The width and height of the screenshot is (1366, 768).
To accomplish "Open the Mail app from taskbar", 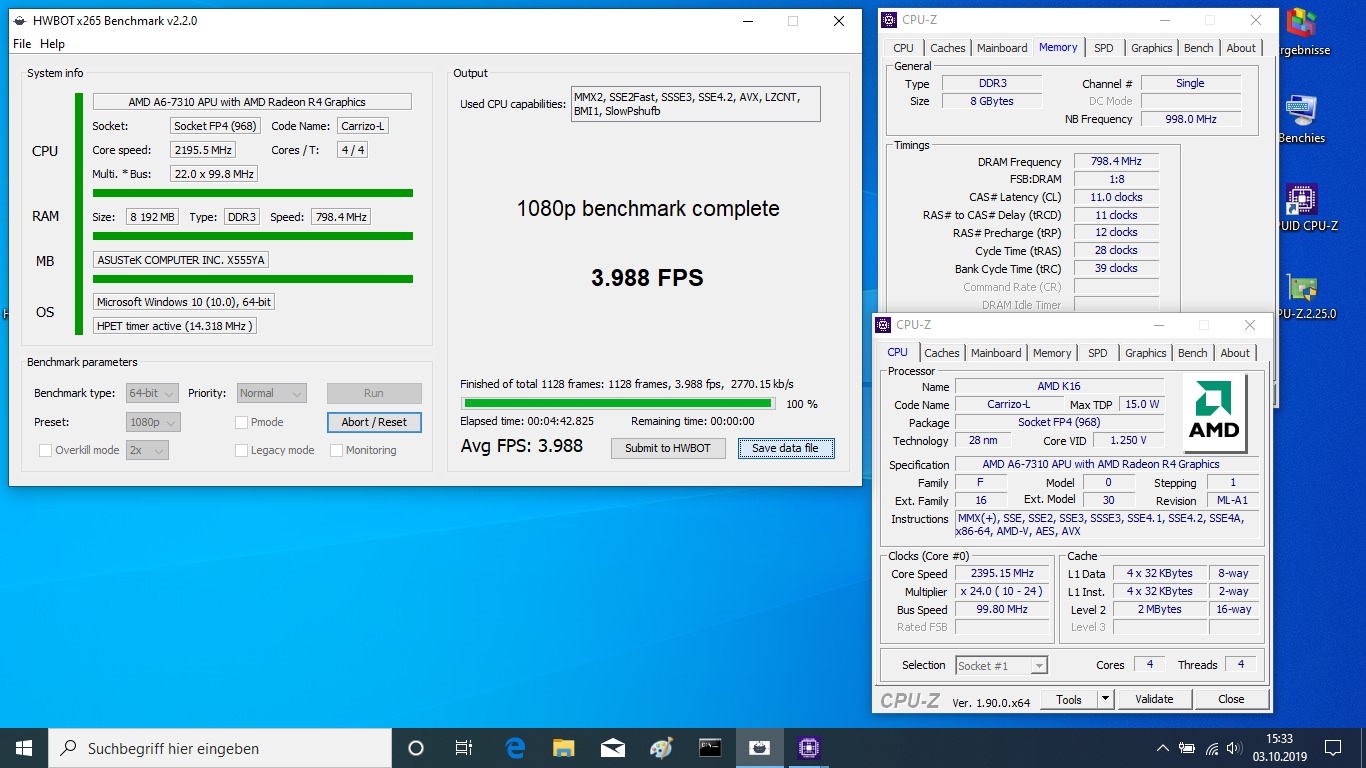I will [x=613, y=748].
